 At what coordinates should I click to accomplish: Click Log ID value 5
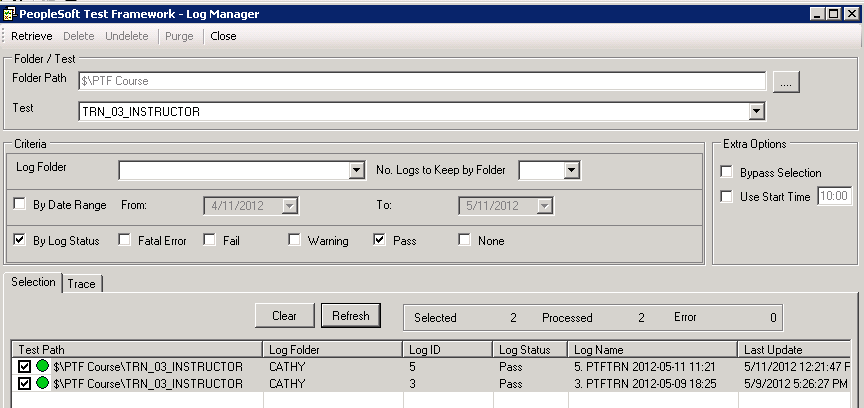coord(413,367)
